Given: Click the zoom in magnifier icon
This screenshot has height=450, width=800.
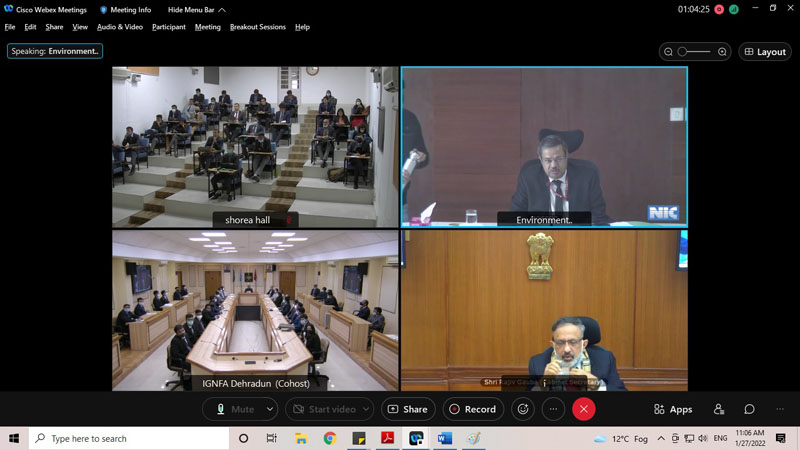Looking at the screenshot, I should (722, 52).
